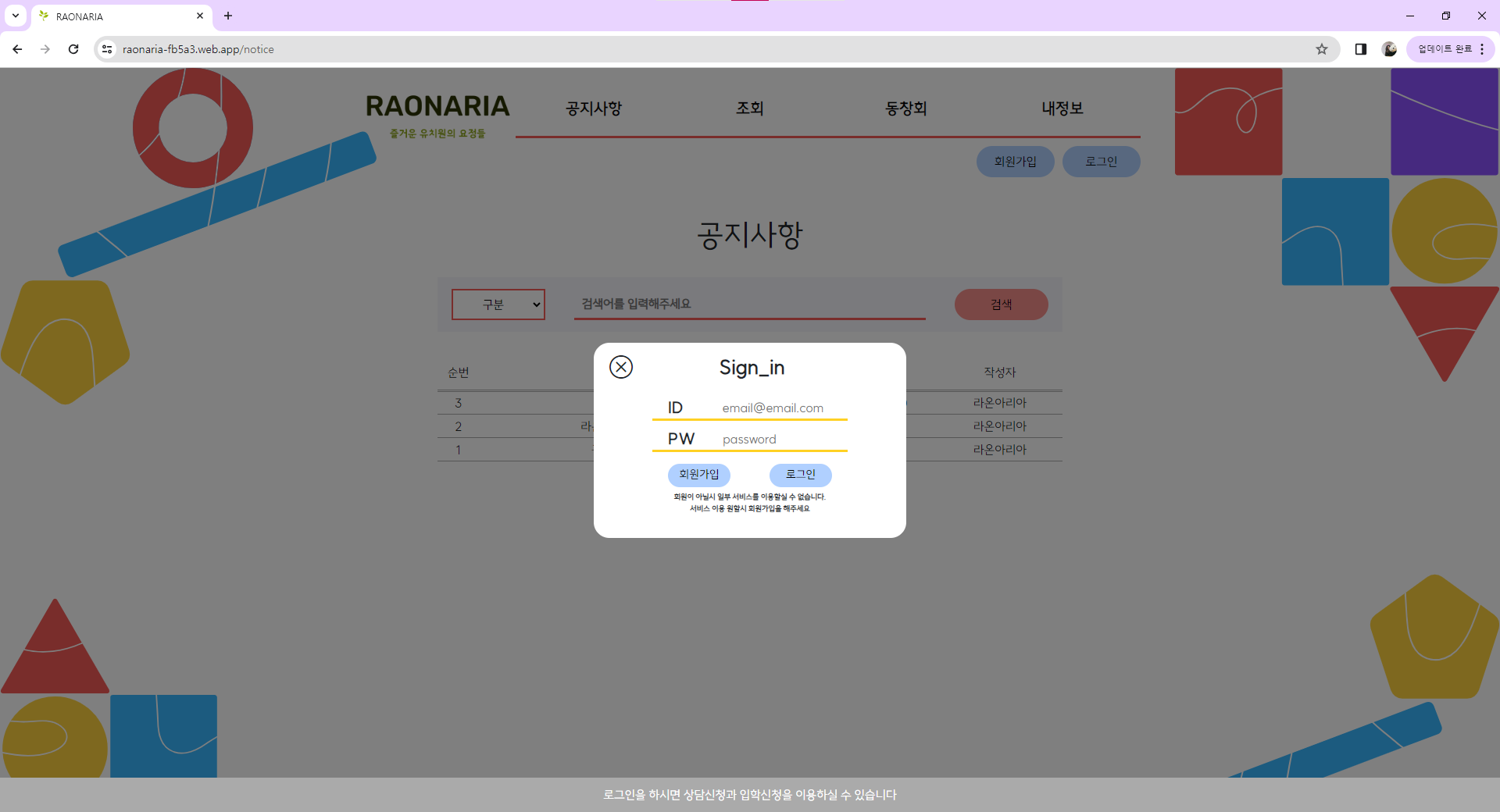The width and height of the screenshot is (1500, 812).
Task: Click 라온아리아 author in row 3
Action: 1000,403
